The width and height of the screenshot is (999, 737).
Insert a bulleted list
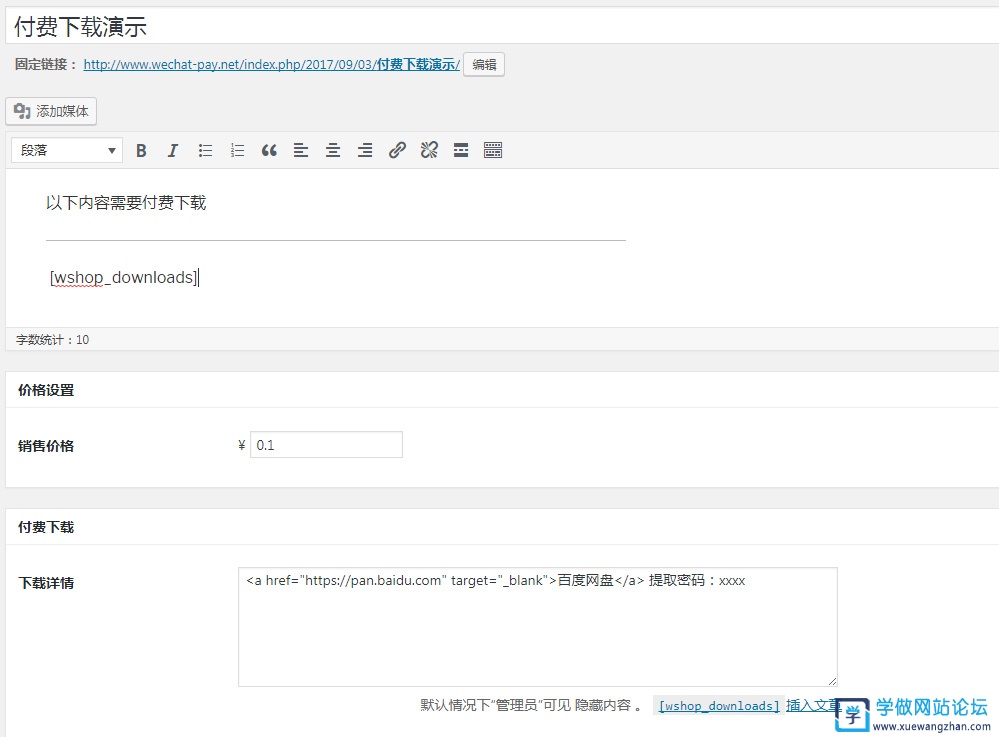pyautogui.click(x=205, y=150)
